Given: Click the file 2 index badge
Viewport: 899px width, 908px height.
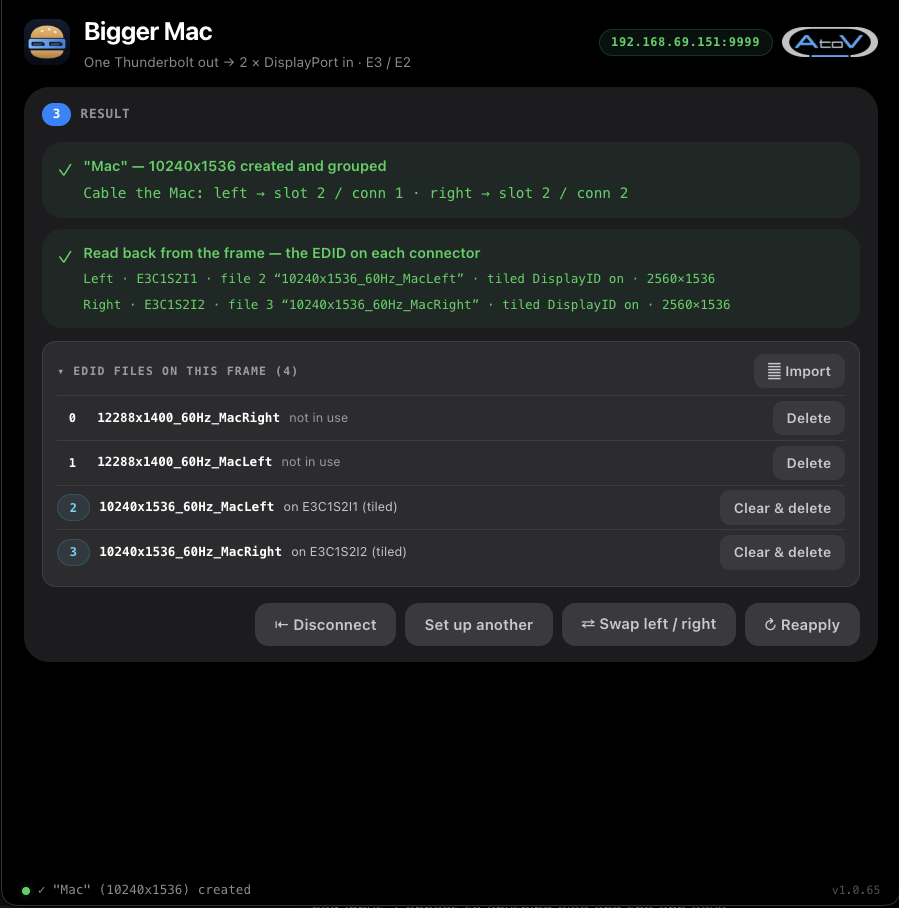Looking at the screenshot, I should point(73,507).
